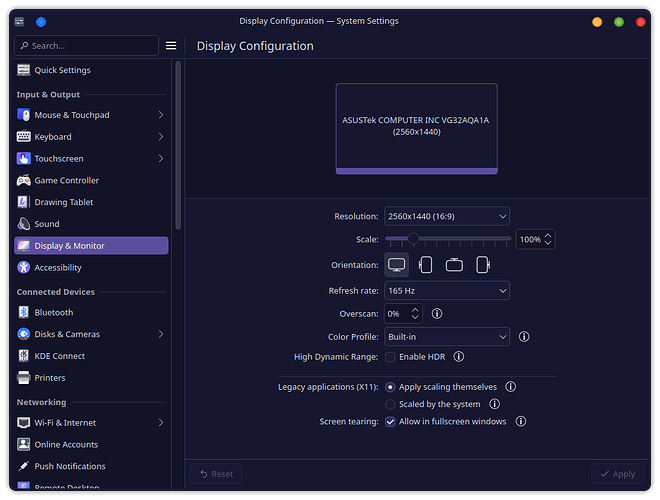Click the window menu icon in title bar
The width and height of the screenshot is (660, 500).
coord(19,22)
